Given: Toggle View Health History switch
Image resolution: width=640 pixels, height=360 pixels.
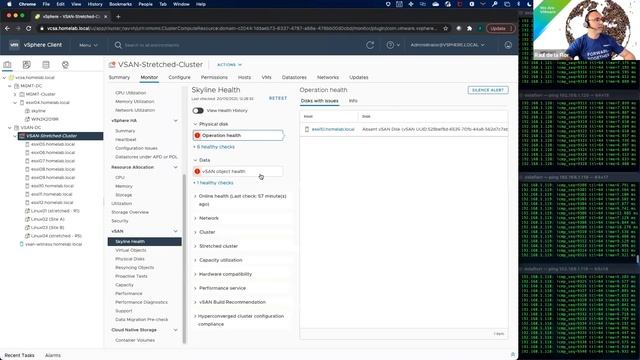Looking at the screenshot, I should [x=198, y=111].
